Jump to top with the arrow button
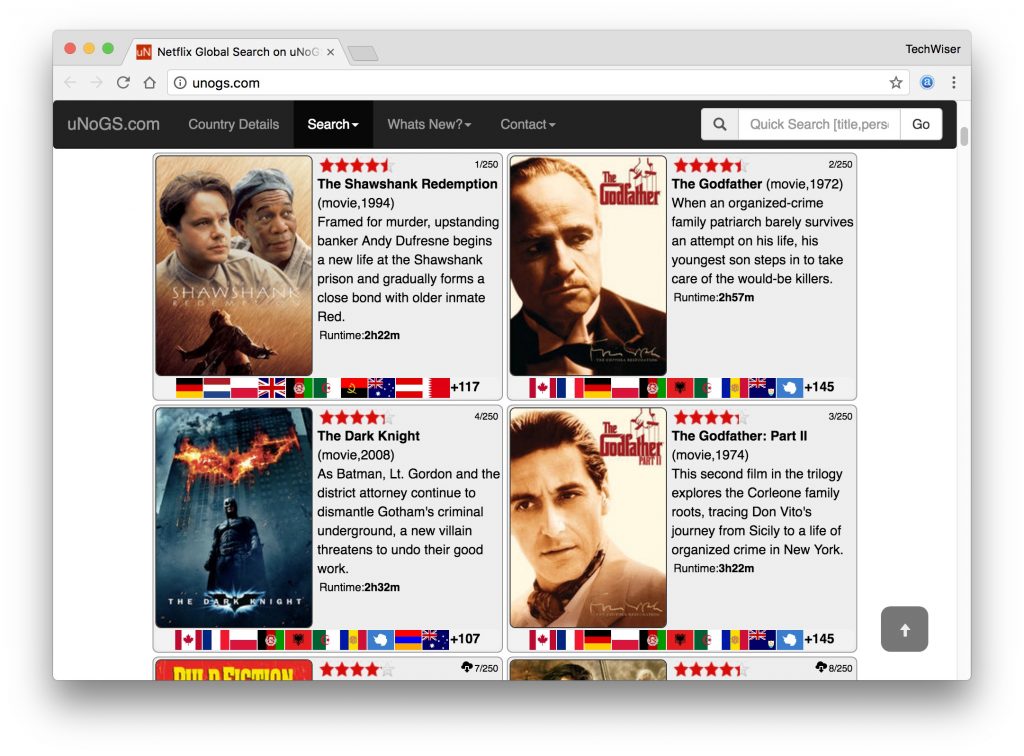Image resolution: width=1024 pixels, height=756 pixels. tap(904, 629)
